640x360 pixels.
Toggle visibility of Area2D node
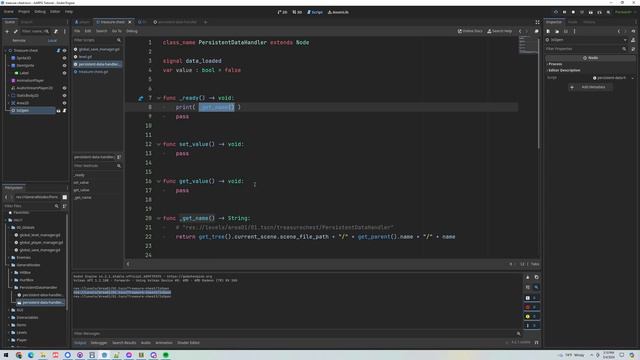pos(64,103)
